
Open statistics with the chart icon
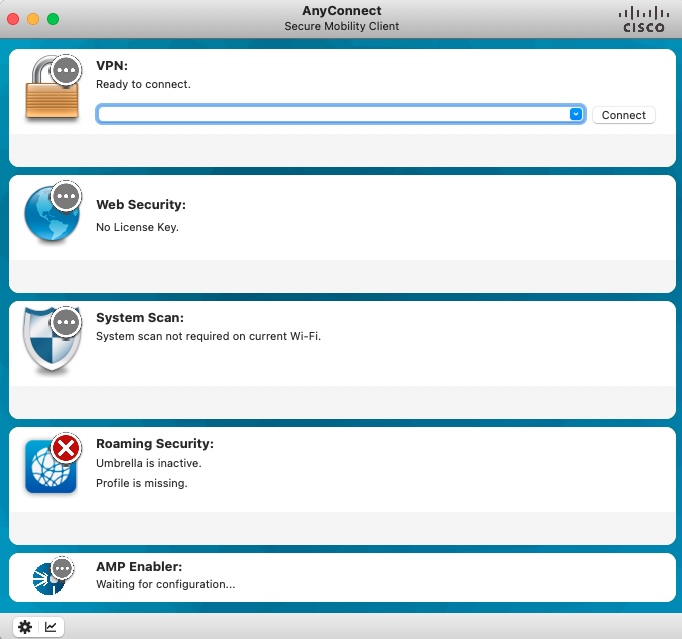[50, 627]
